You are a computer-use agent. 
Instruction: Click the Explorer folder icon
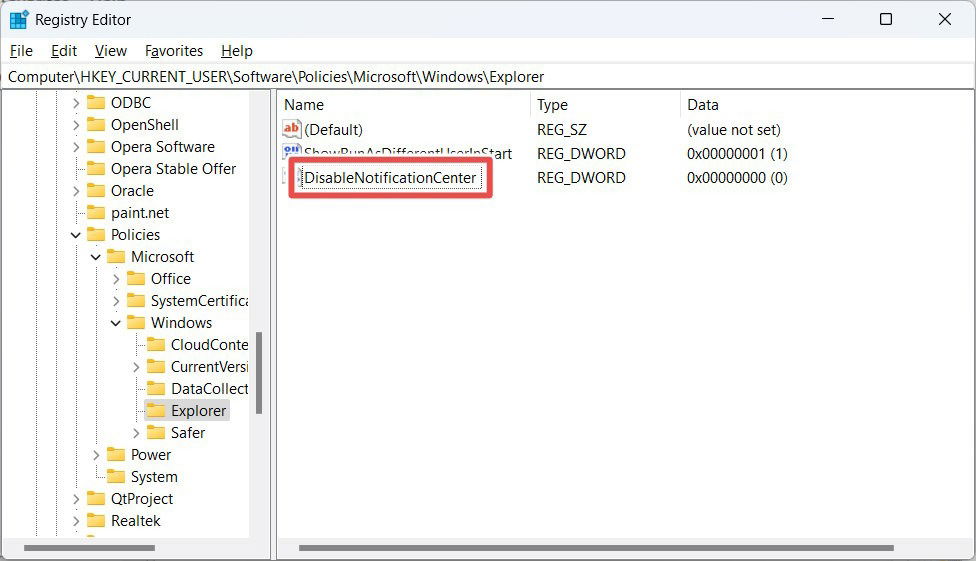(156, 411)
